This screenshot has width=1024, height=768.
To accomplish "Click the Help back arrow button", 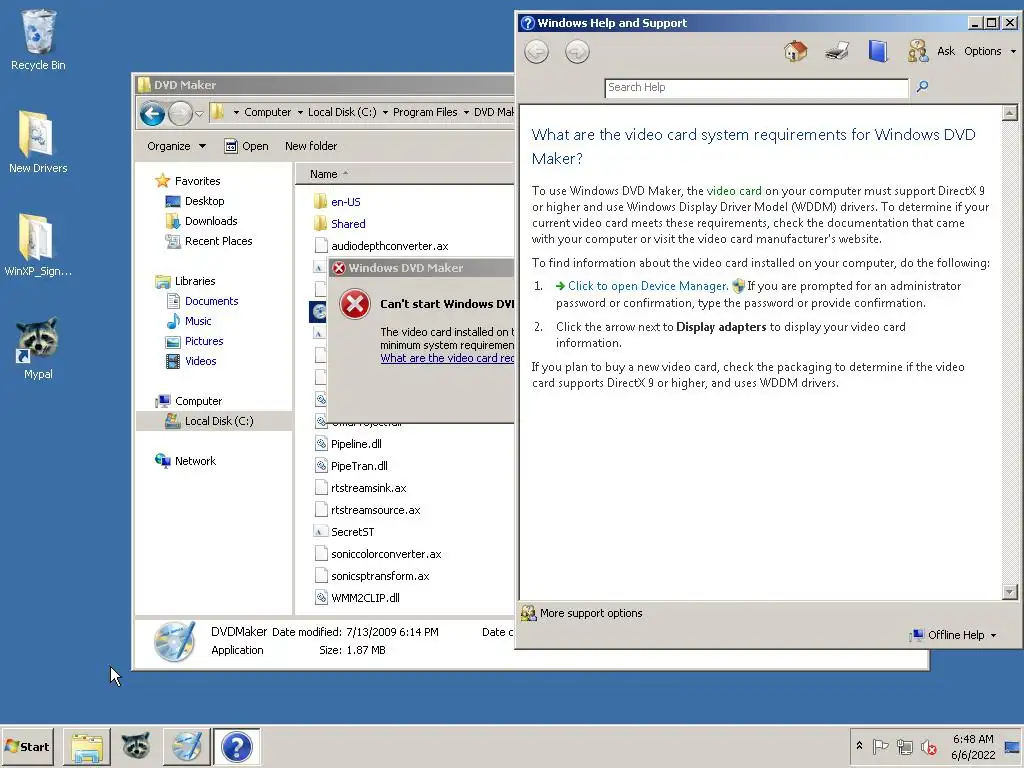I will click(x=537, y=52).
